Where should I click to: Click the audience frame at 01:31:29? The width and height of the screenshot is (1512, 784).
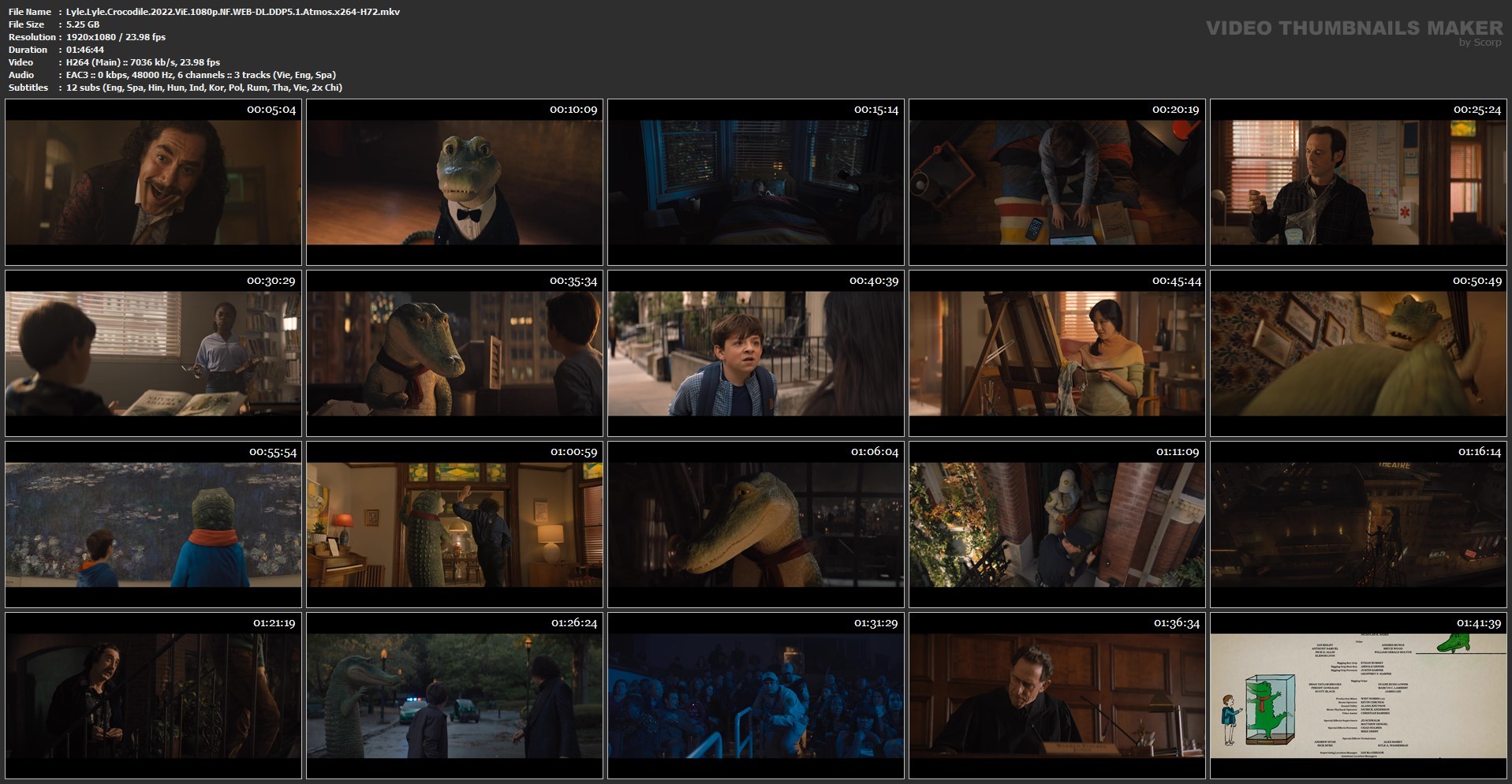pos(756,696)
